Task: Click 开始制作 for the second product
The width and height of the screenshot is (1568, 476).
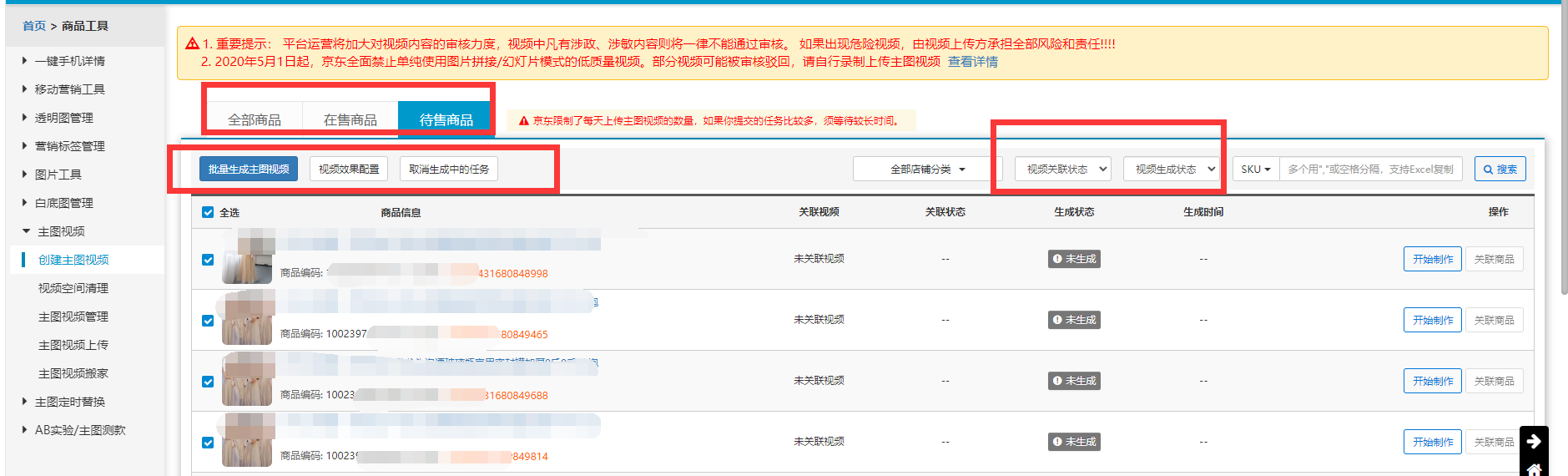Action: [x=1432, y=320]
